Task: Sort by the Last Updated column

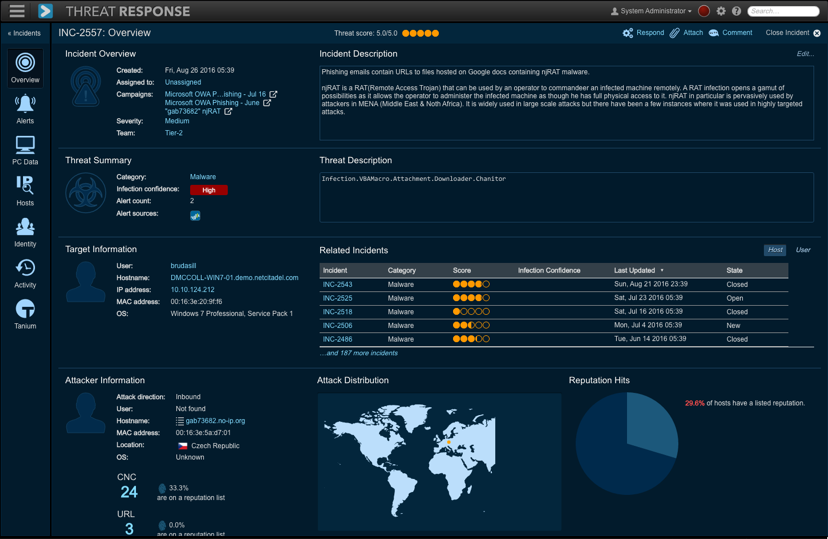Action: point(638,270)
